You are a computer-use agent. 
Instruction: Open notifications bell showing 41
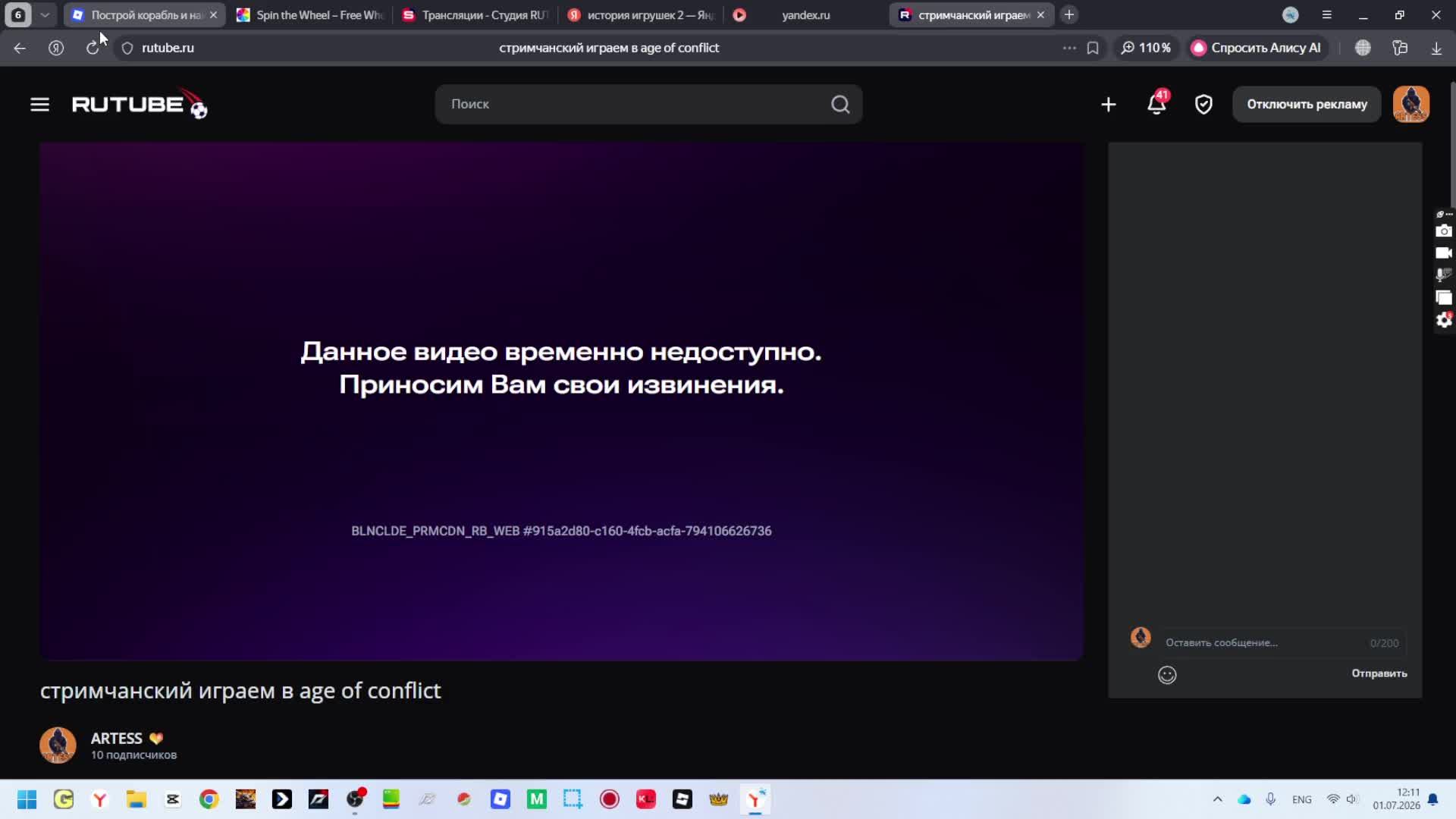coord(1156,103)
